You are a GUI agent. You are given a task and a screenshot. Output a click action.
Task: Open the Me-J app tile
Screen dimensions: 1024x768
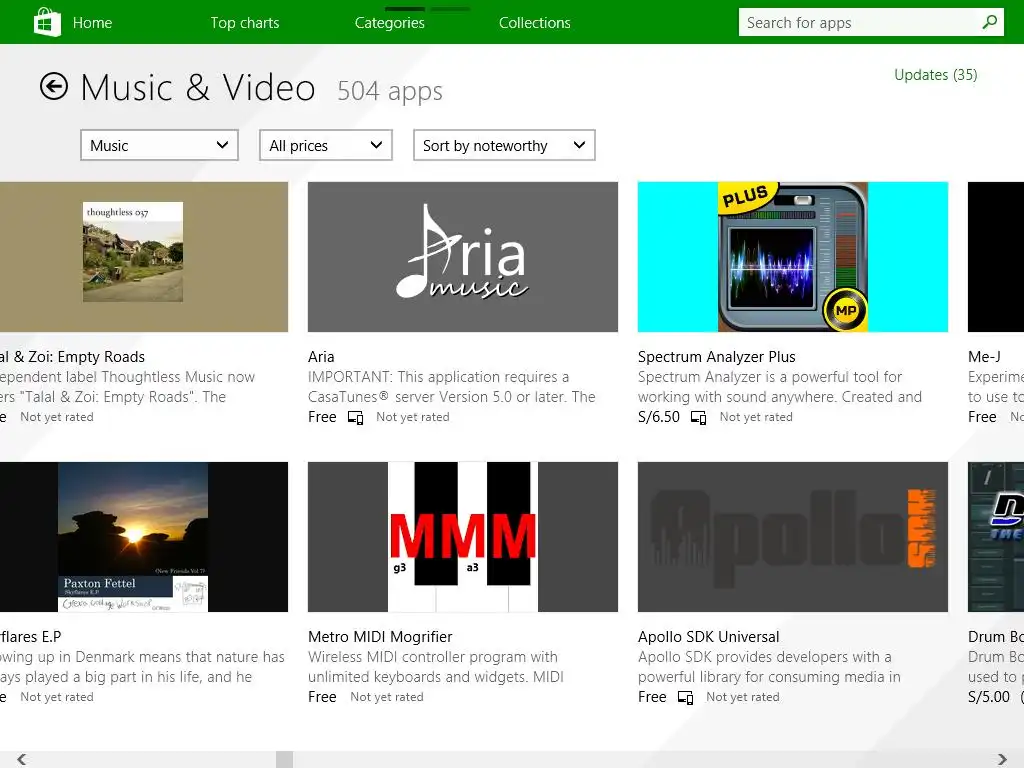996,257
